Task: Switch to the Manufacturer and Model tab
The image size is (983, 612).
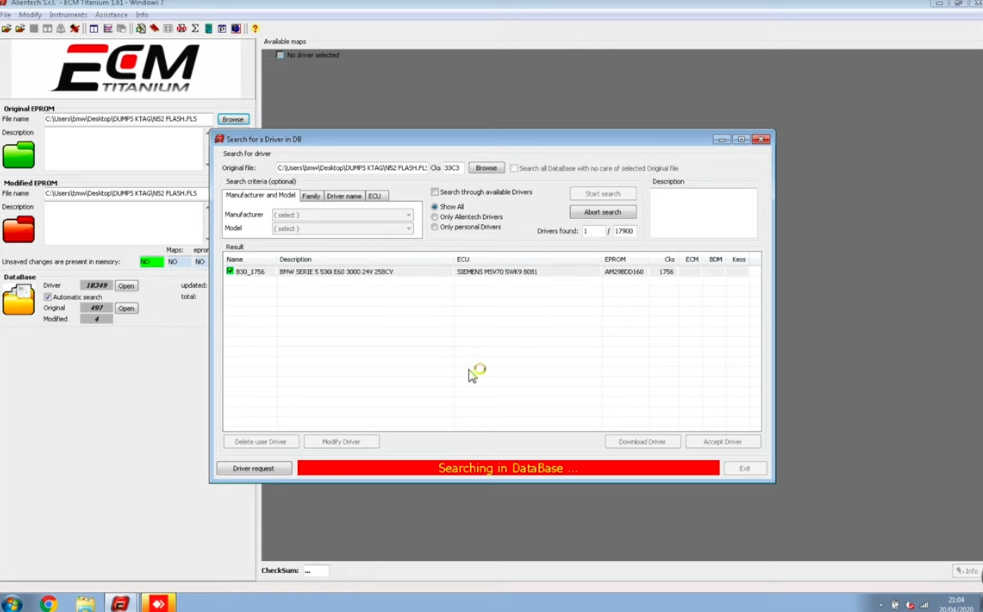Action: tap(260, 195)
